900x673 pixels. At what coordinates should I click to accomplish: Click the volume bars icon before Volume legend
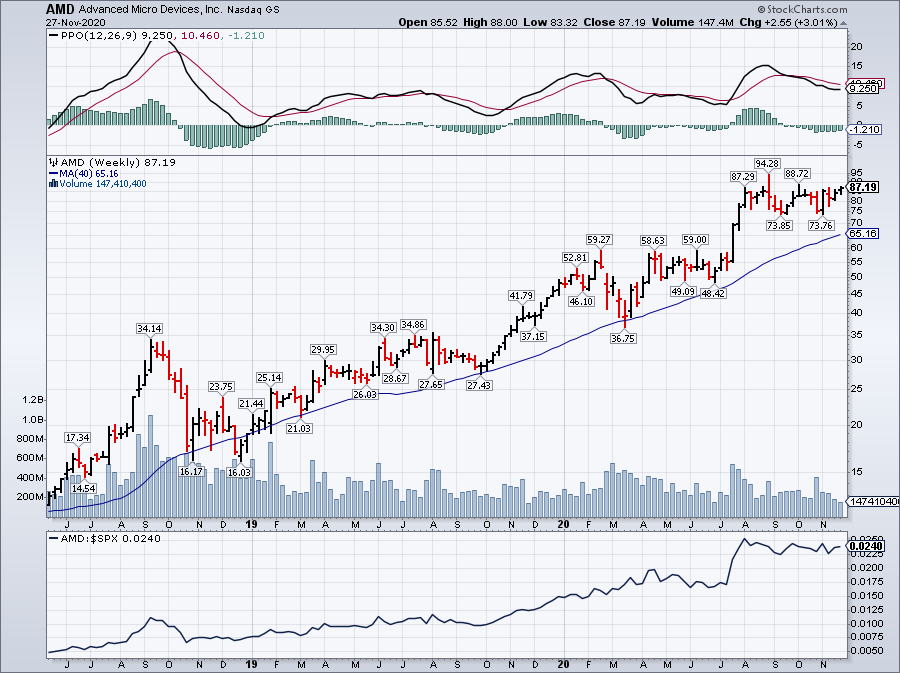tap(54, 184)
